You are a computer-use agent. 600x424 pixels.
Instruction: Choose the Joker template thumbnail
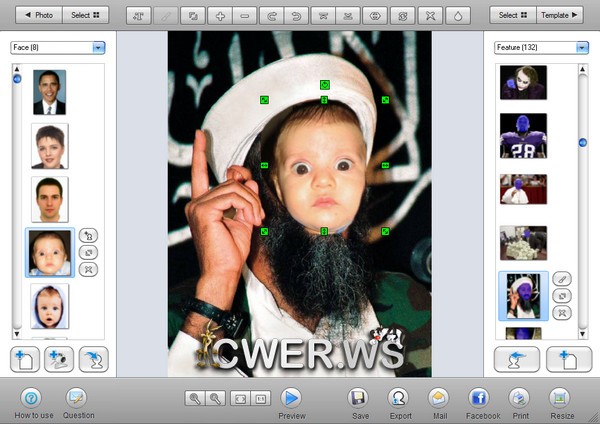pos(523,83)
